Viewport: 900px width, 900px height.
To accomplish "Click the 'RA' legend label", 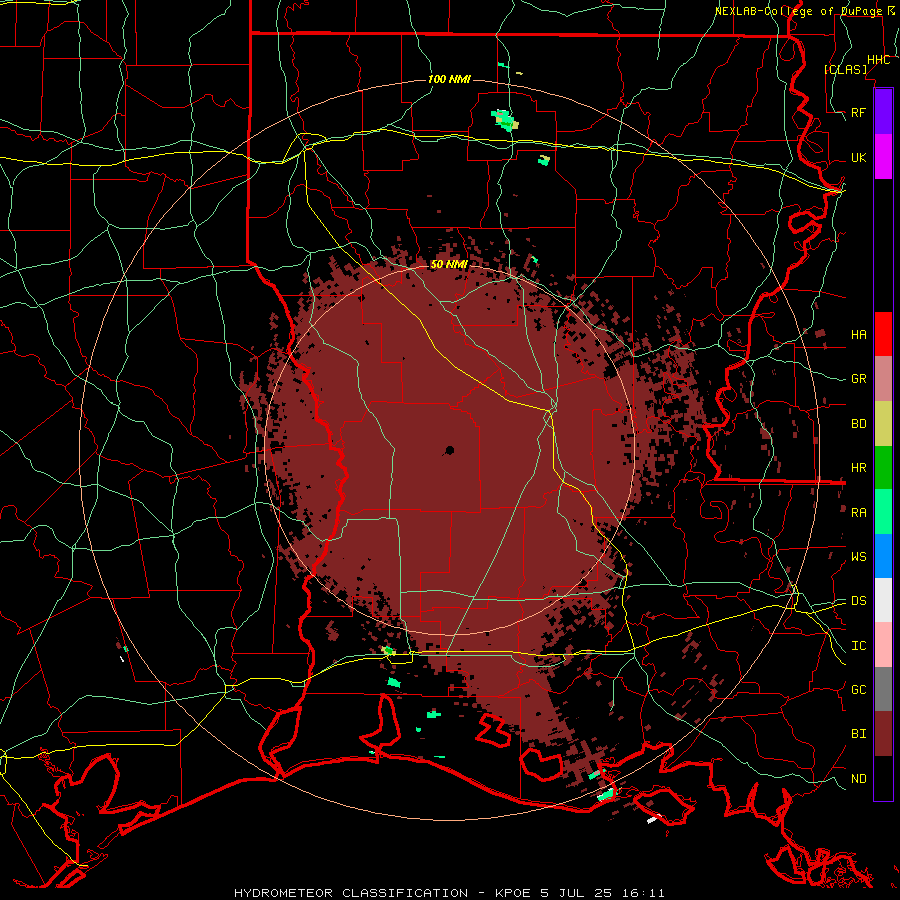I will click(858, 512).
